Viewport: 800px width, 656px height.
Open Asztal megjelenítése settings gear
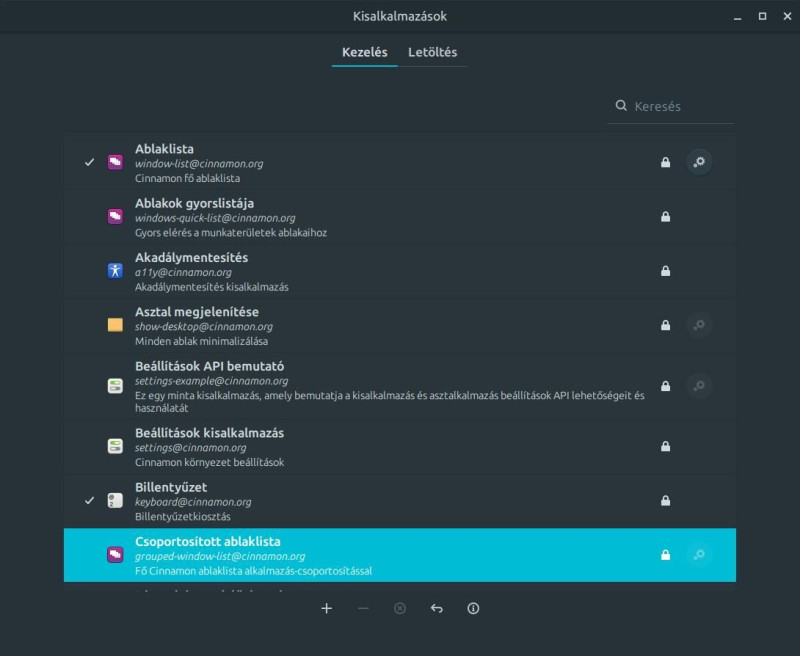point(698,325)
